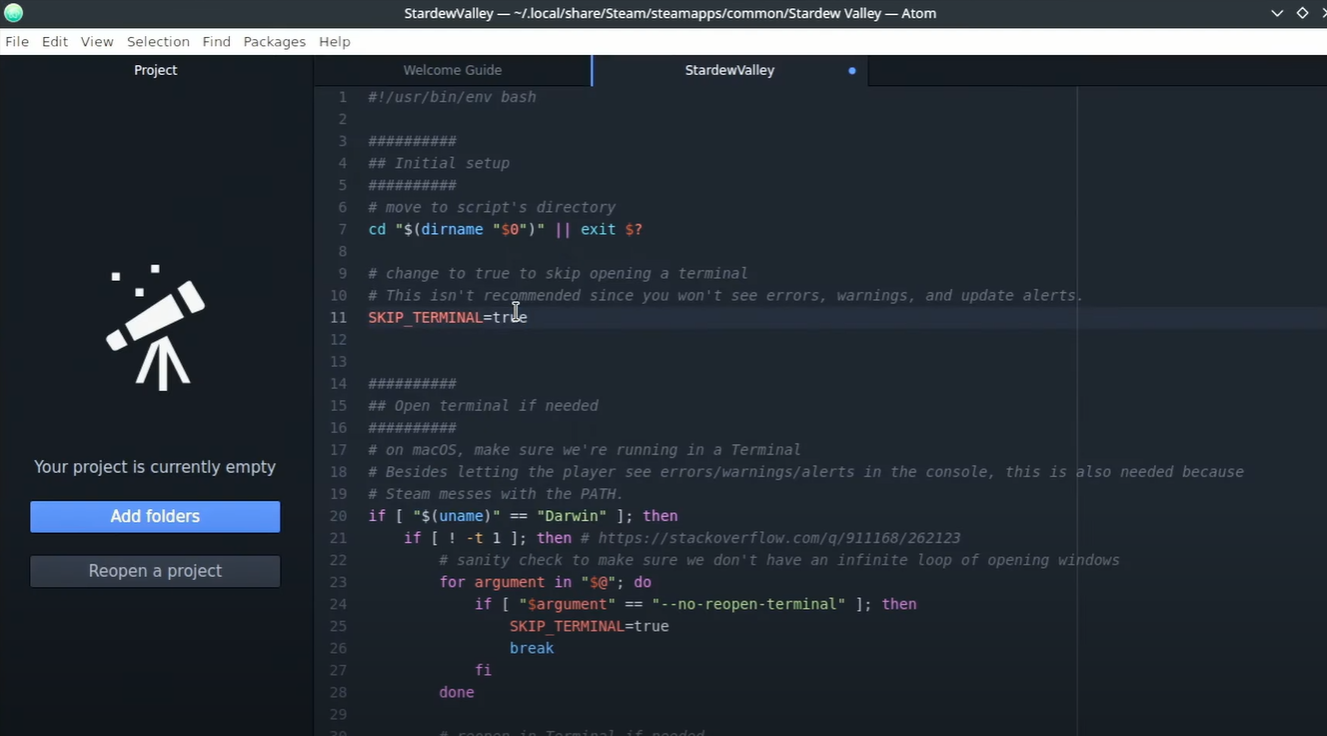
Task: Open the Packages menu
Action: 274,42
